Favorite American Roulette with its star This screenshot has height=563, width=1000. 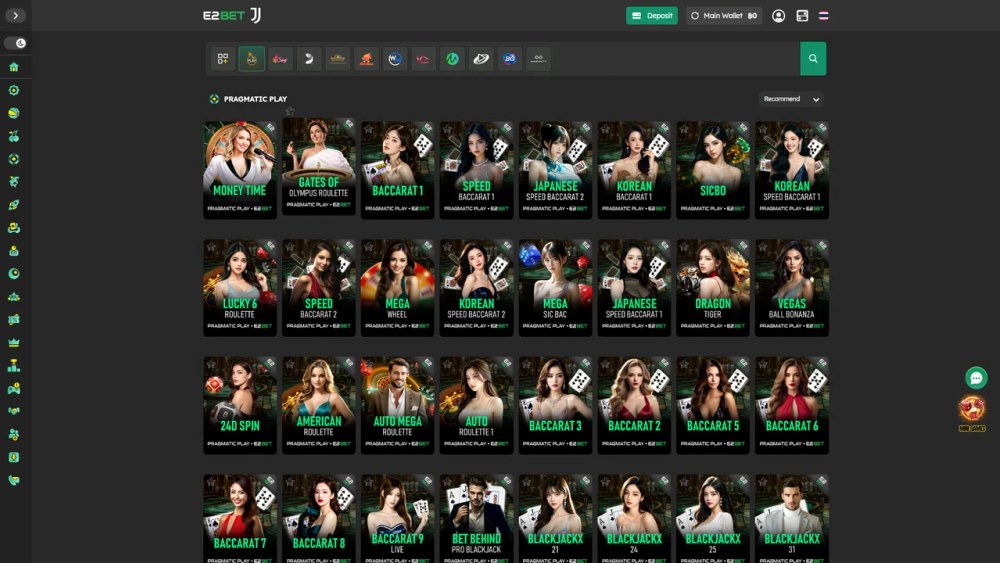[x=290, y=365]
